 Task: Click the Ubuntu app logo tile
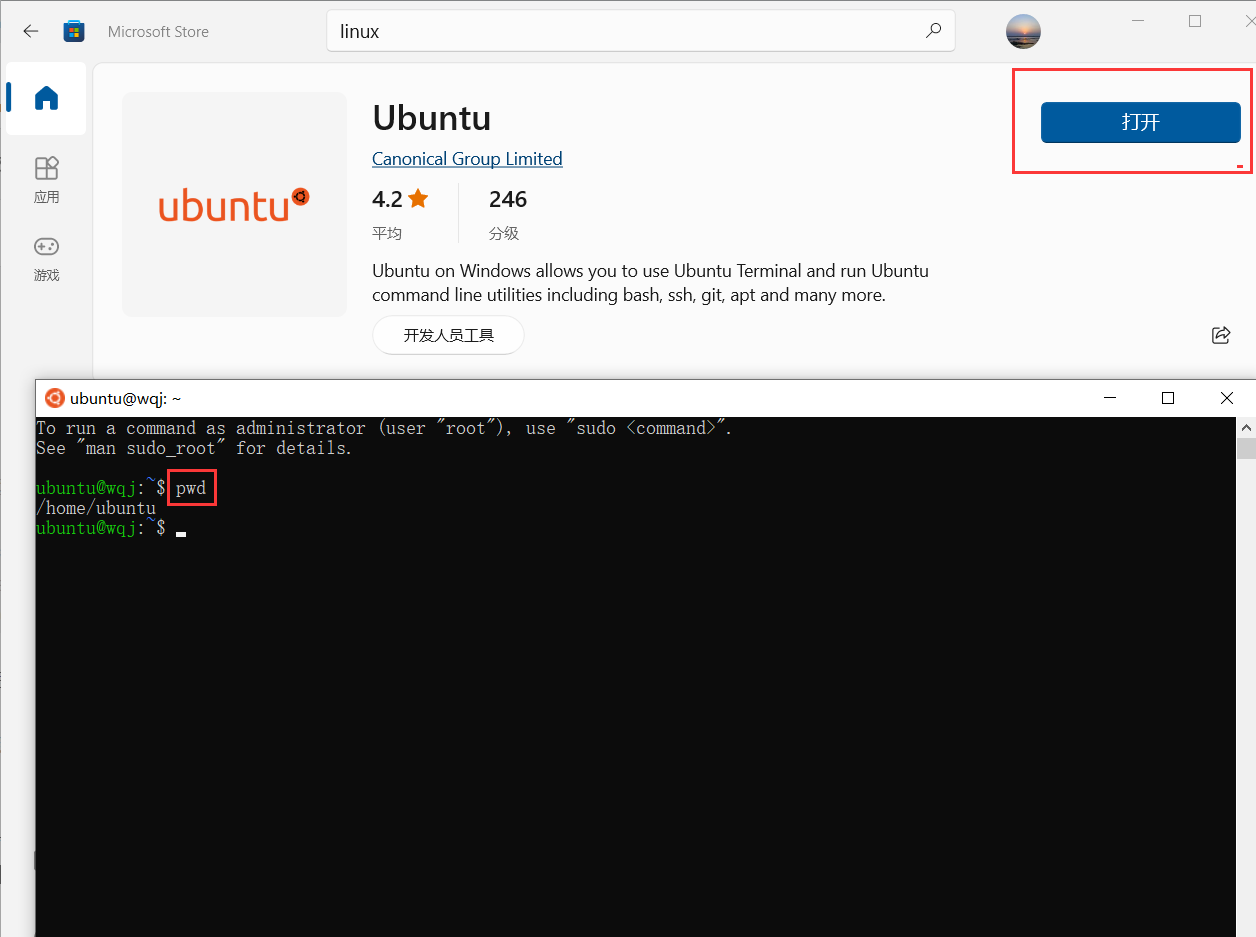234,204
